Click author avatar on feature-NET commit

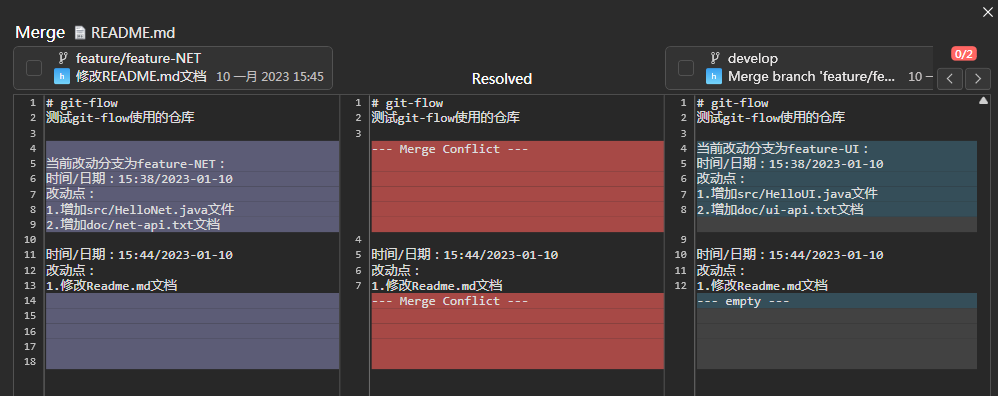tap(61, 76)
